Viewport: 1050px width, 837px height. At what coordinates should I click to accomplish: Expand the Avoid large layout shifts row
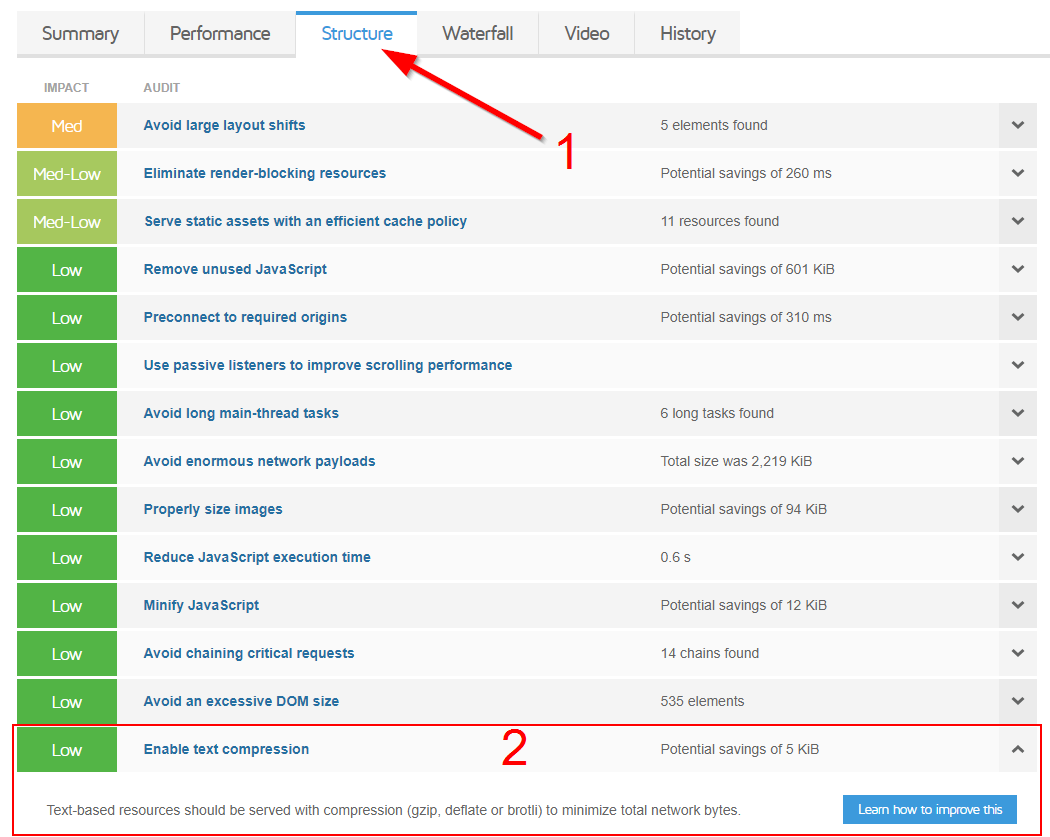pos(1017,126)
